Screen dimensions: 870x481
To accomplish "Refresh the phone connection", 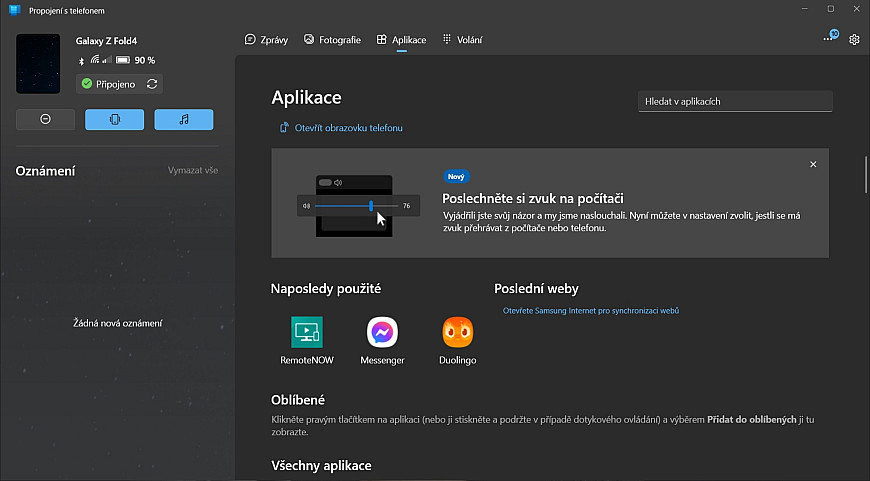I will pos(152,84).
